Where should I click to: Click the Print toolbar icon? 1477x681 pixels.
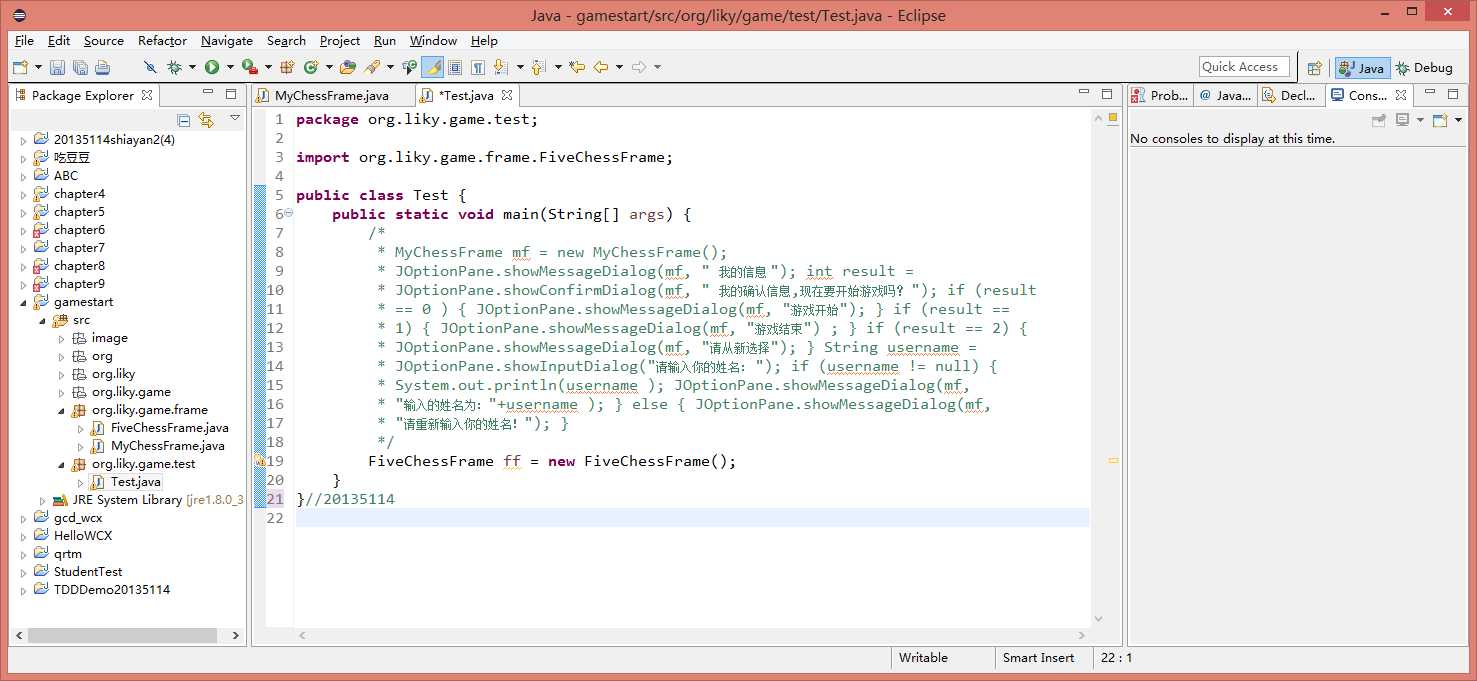click(x=102, y=67)
